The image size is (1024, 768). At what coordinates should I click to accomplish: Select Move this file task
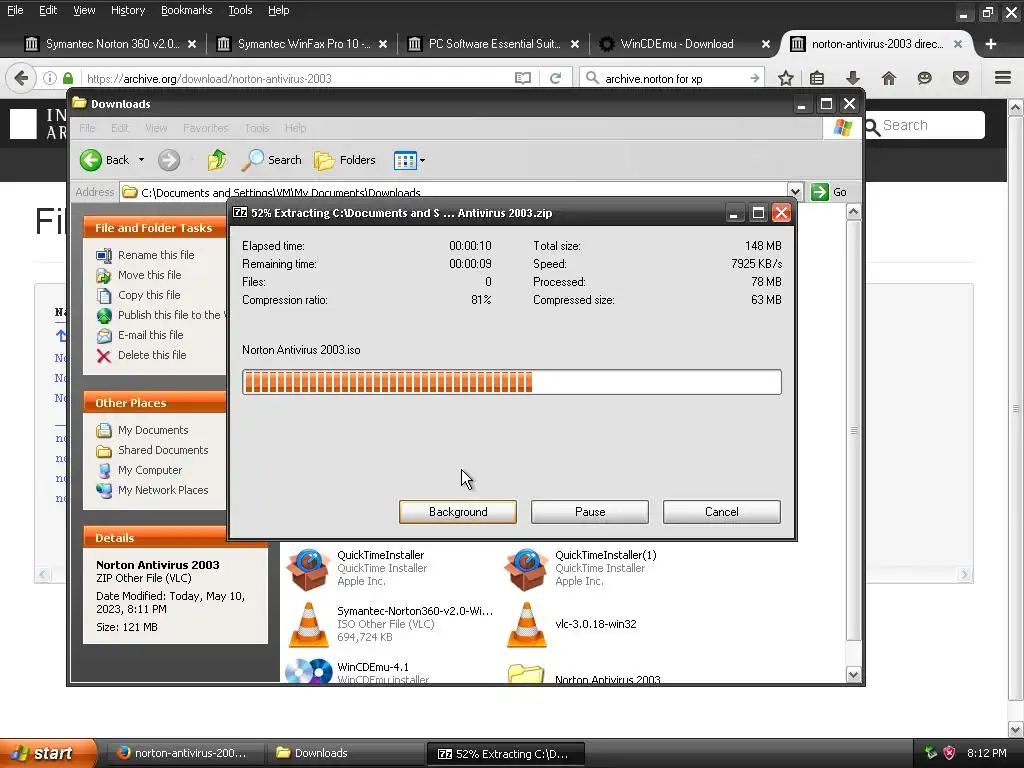click(149, 275)
